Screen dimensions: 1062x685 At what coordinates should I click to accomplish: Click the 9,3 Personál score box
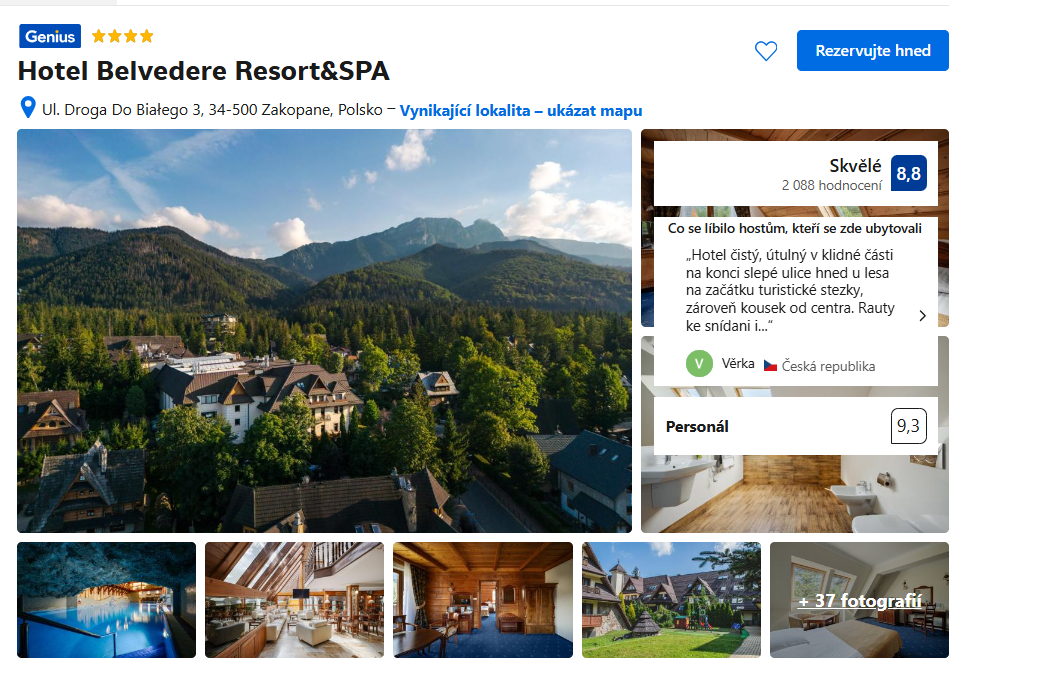pos(908,426)
